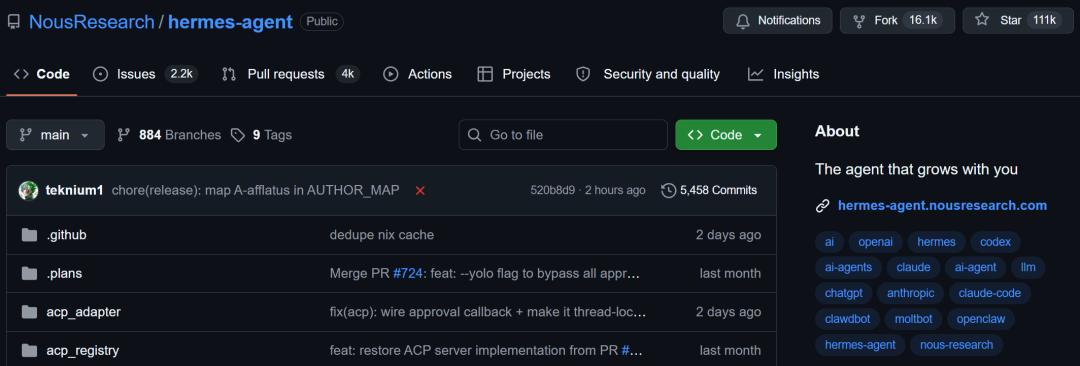Focus the Go to file search field
Viewport: 1080px width, 366px height.
[563, 135]
